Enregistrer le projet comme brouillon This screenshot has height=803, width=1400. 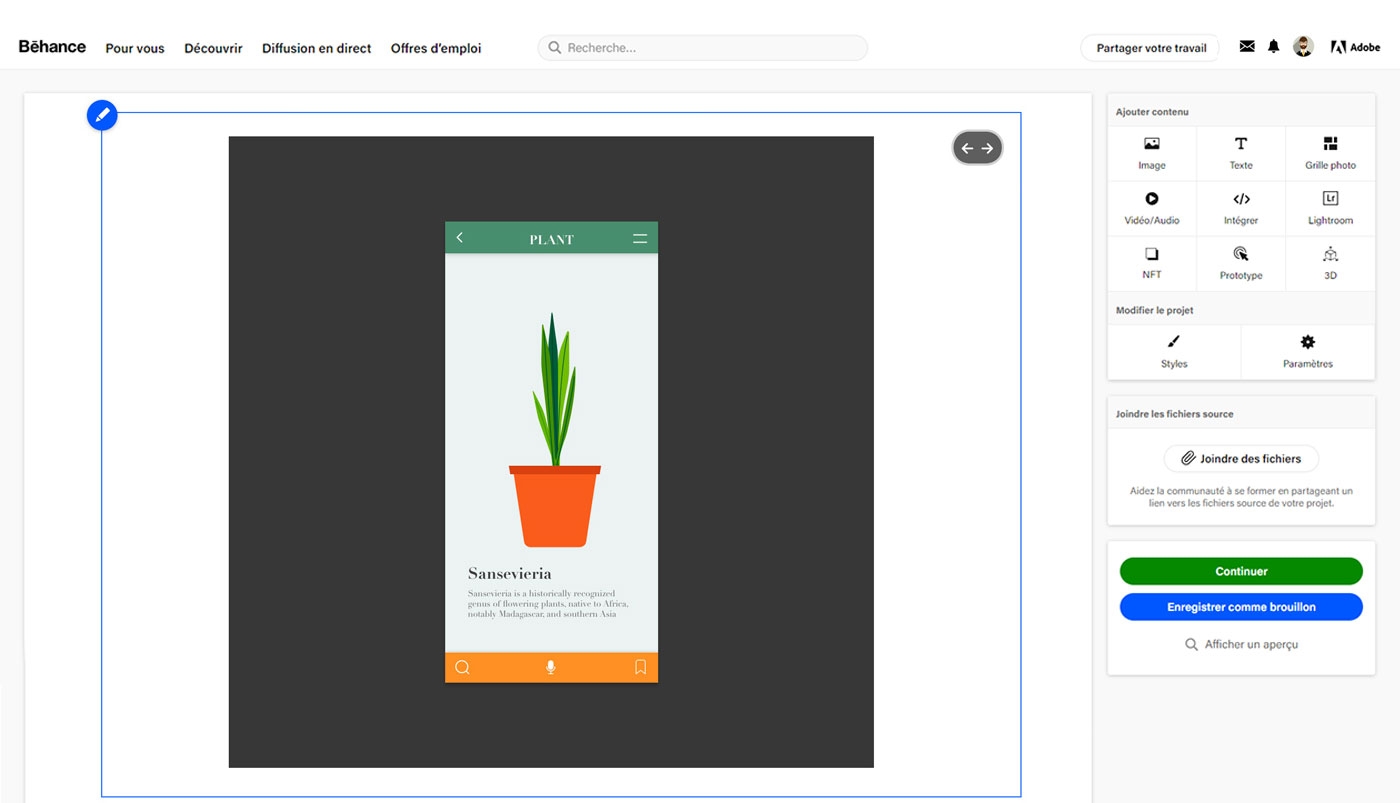1240,606
